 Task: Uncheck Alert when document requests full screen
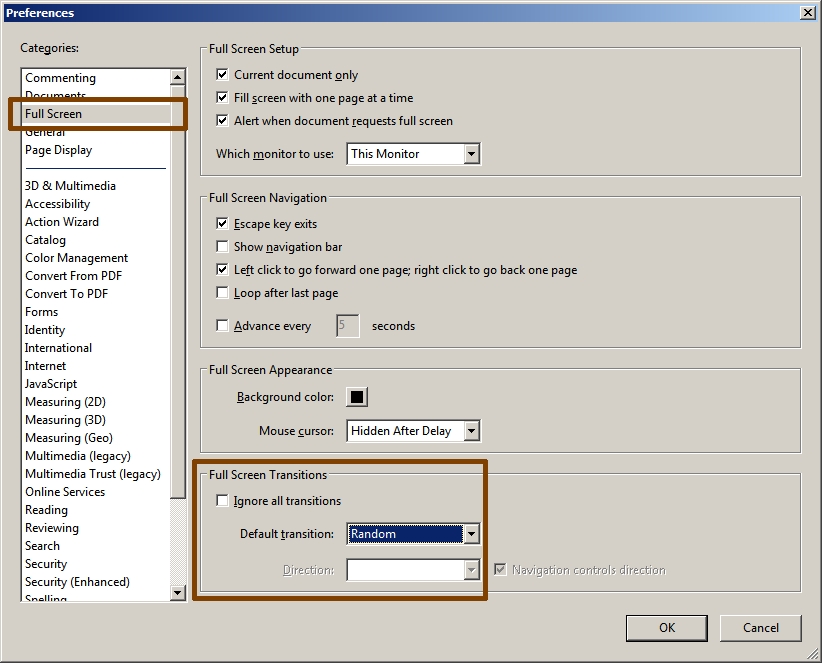(x=222, y=121)
